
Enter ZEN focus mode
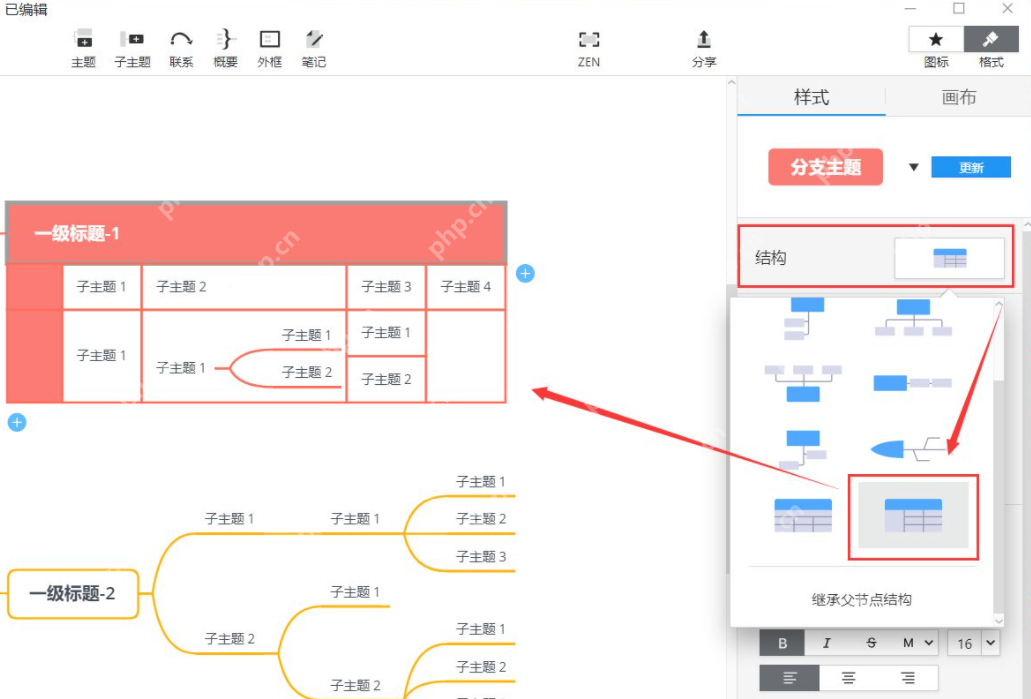[588, 47]
